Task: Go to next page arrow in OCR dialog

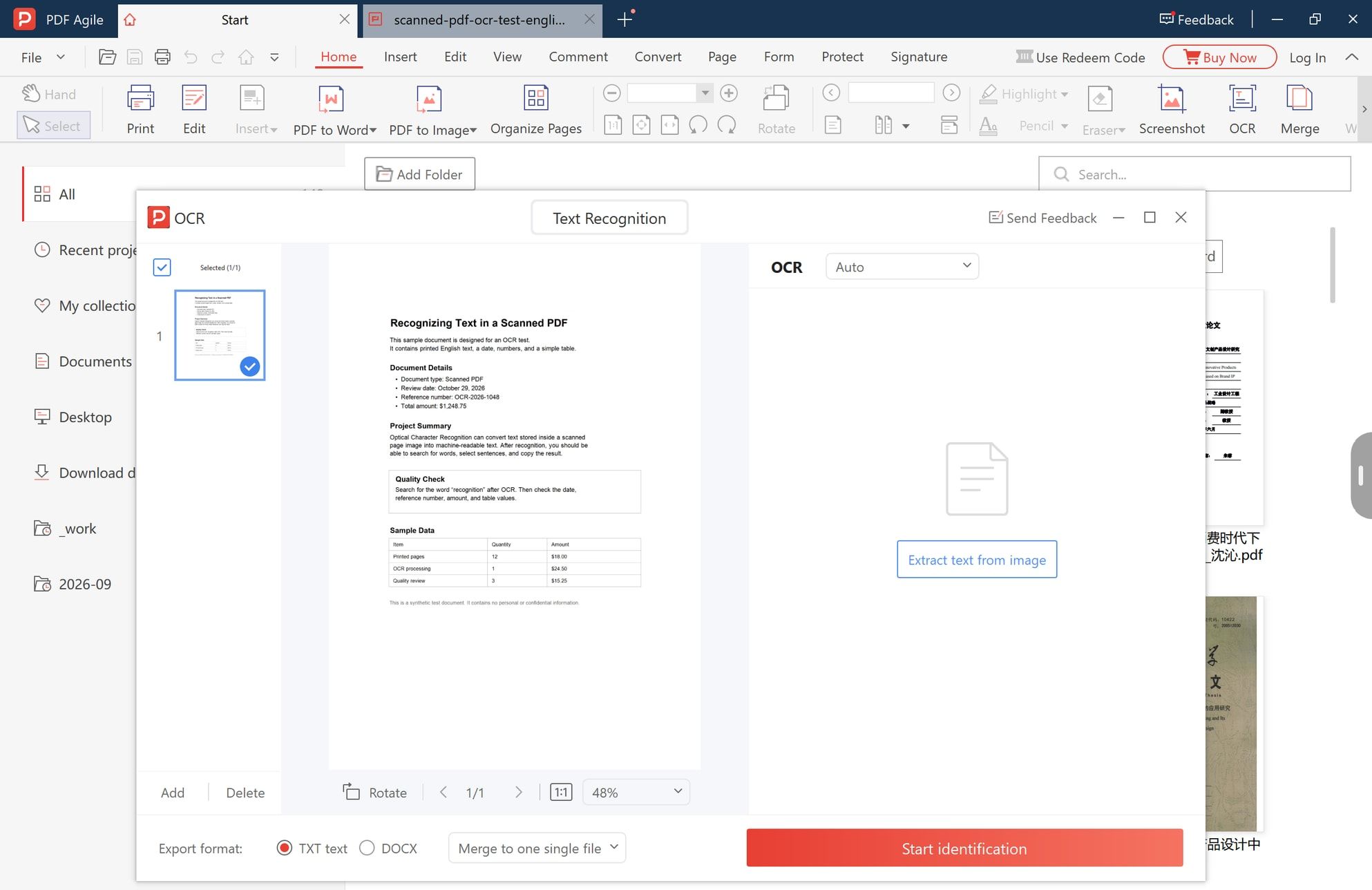Action: [519, 792]
